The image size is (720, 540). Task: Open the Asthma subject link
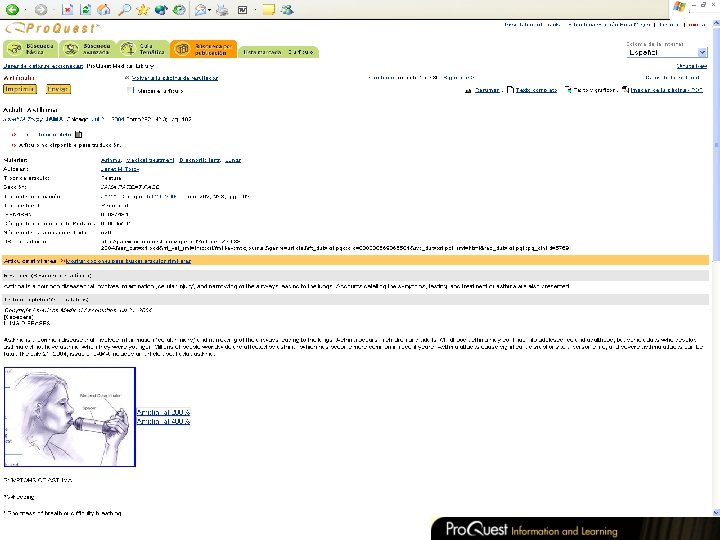pos(111,160)
